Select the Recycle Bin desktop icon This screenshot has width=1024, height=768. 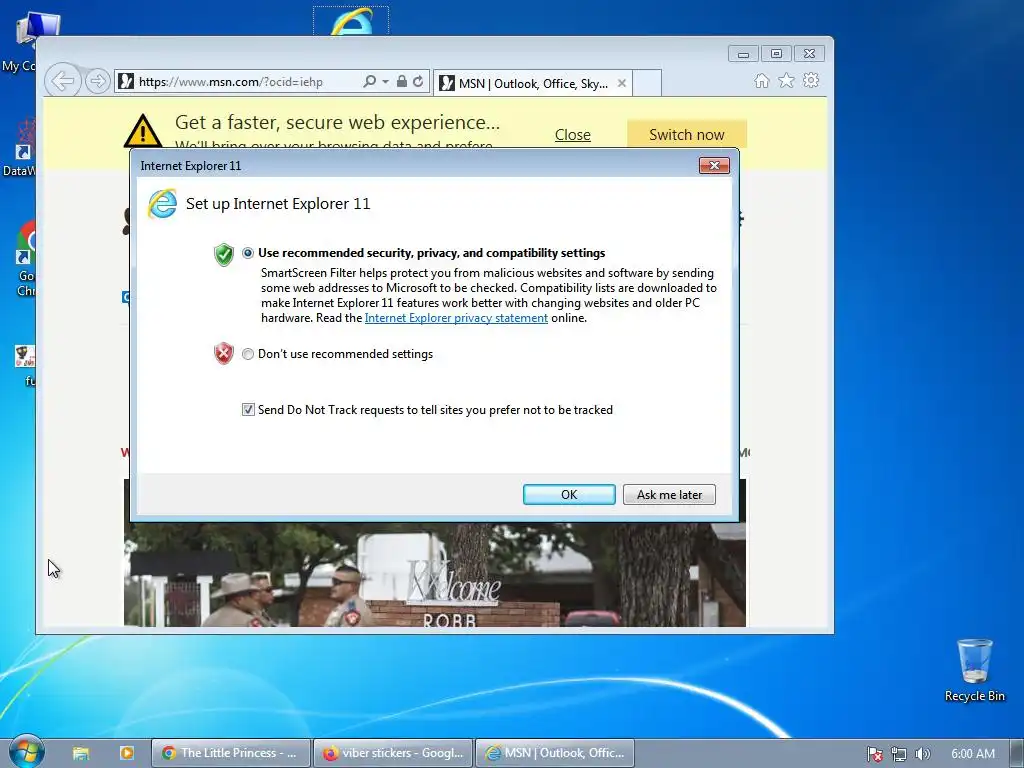pyautogui.click(x=974, y=670)
